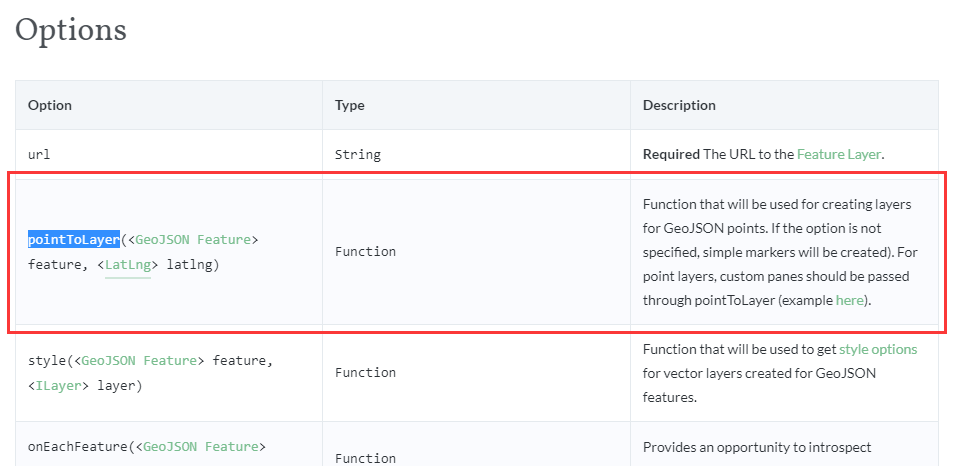Click the style option name

(x=47, y=360)
